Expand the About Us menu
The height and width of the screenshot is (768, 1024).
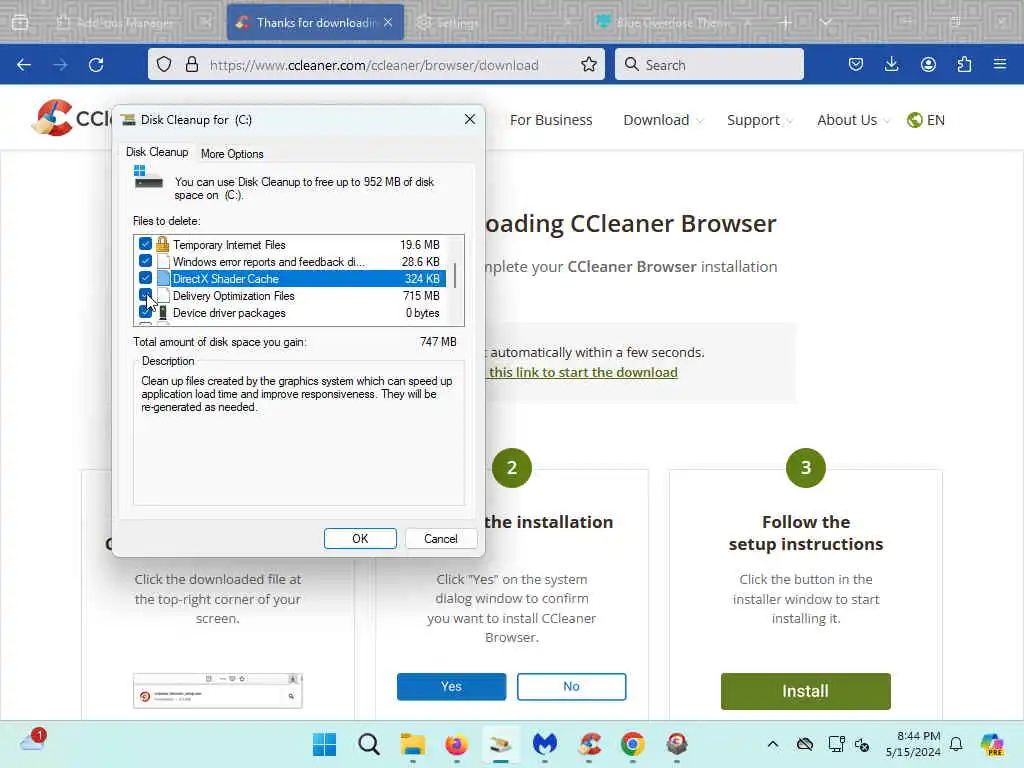[x=853, y=120]
